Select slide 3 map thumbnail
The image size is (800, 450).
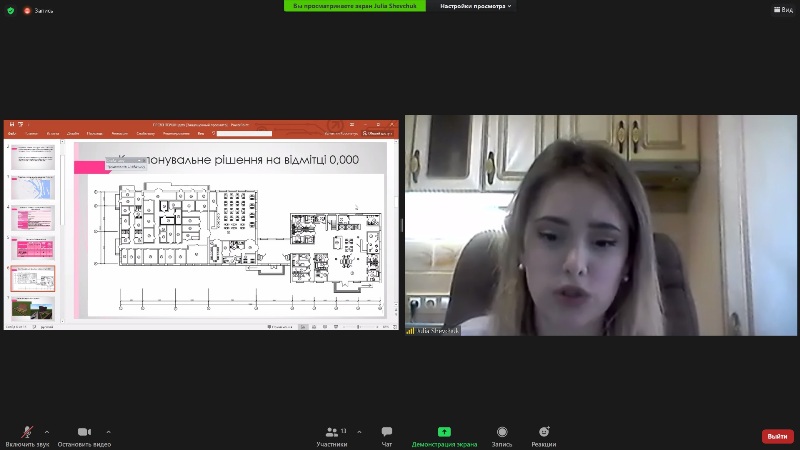pyautogui.click(x=33, y=188)
